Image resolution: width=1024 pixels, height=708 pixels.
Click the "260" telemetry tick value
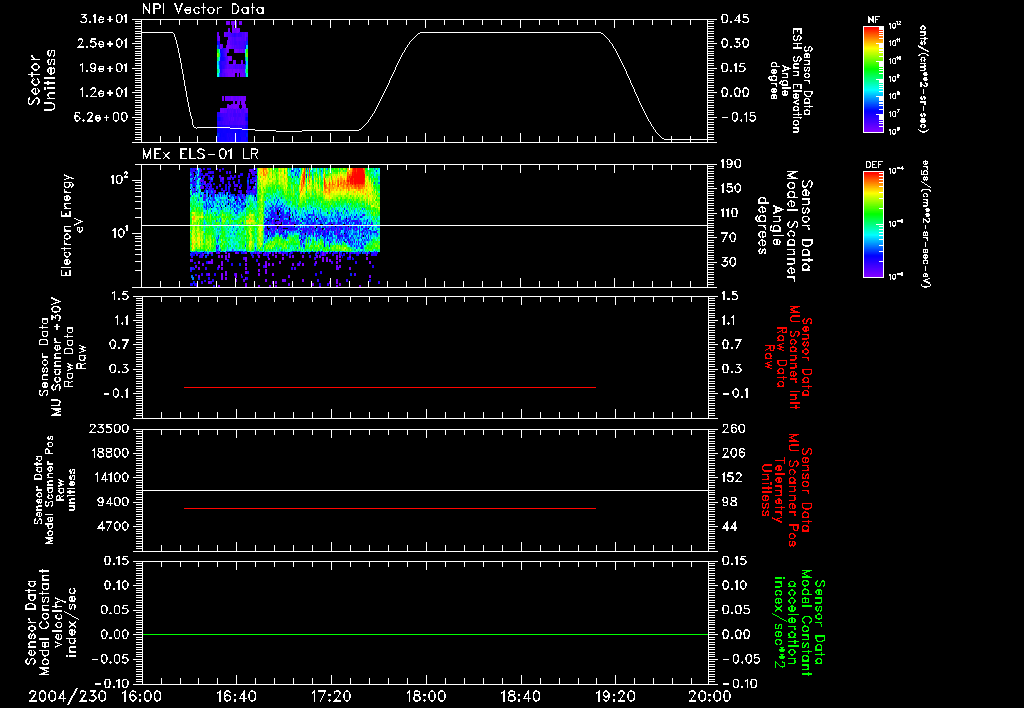(x=731, y=428)
